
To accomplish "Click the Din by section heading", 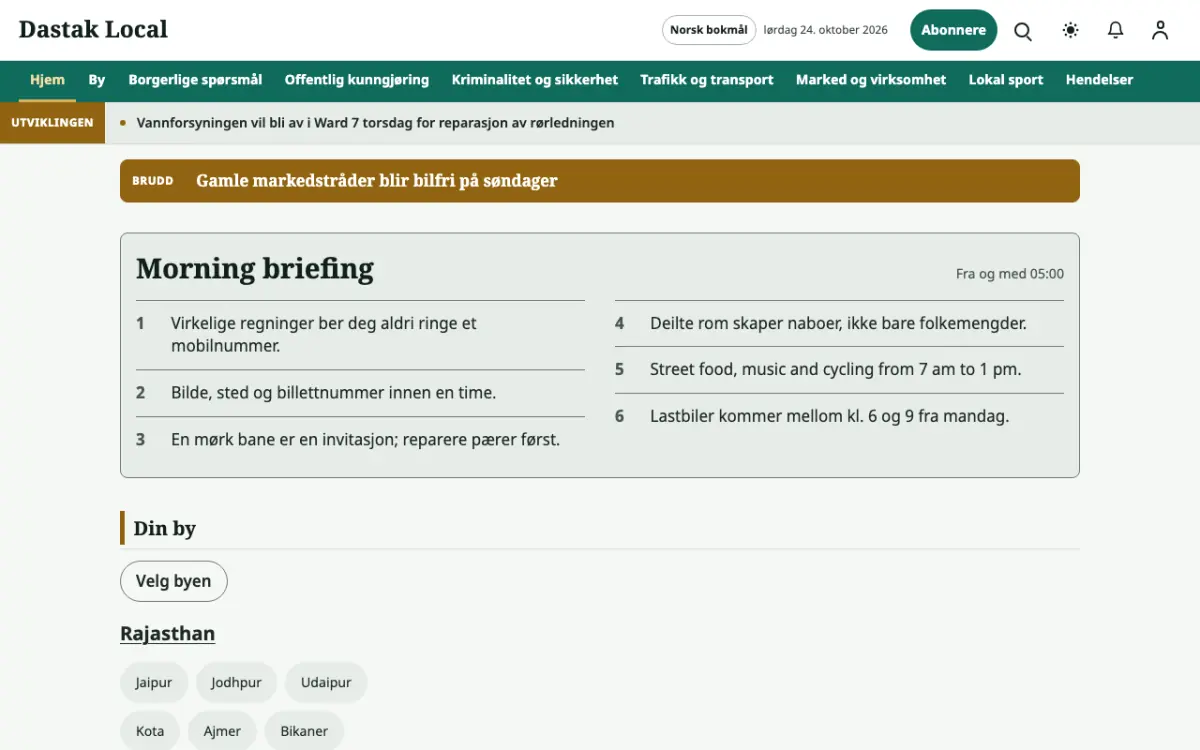I will click(x=165, y=528).
